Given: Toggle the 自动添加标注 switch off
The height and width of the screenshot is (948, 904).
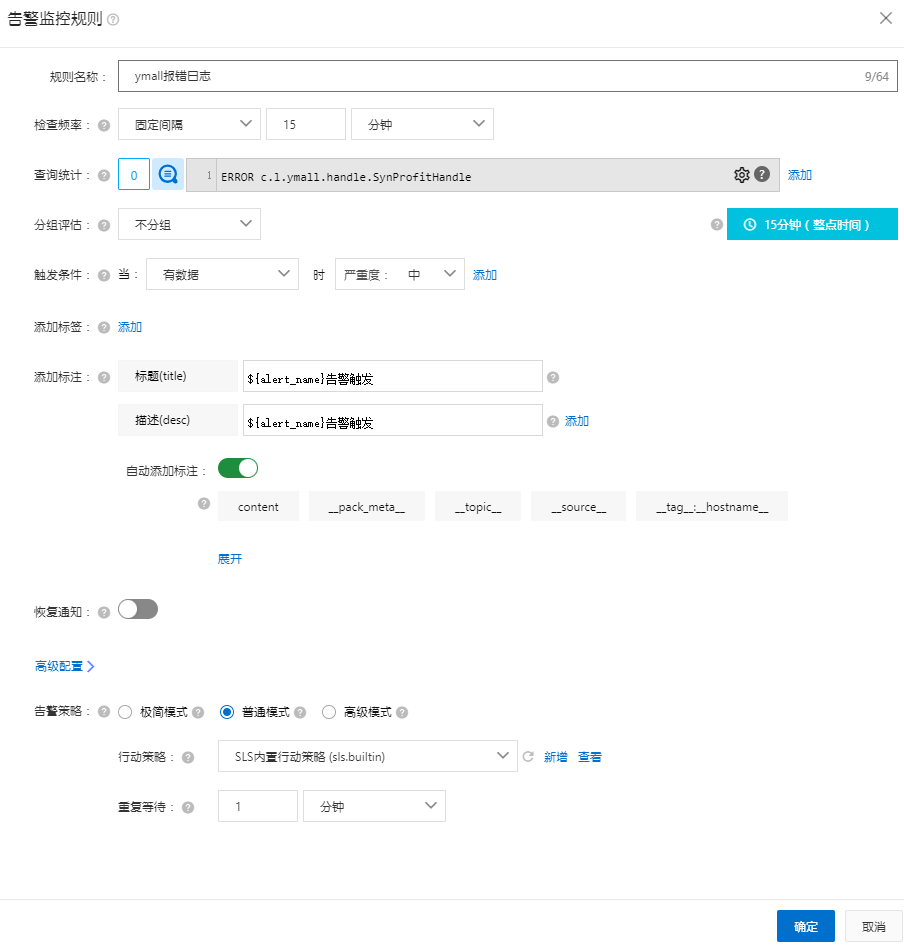Looking at the screenshot, I should click(x=238, y=468).
